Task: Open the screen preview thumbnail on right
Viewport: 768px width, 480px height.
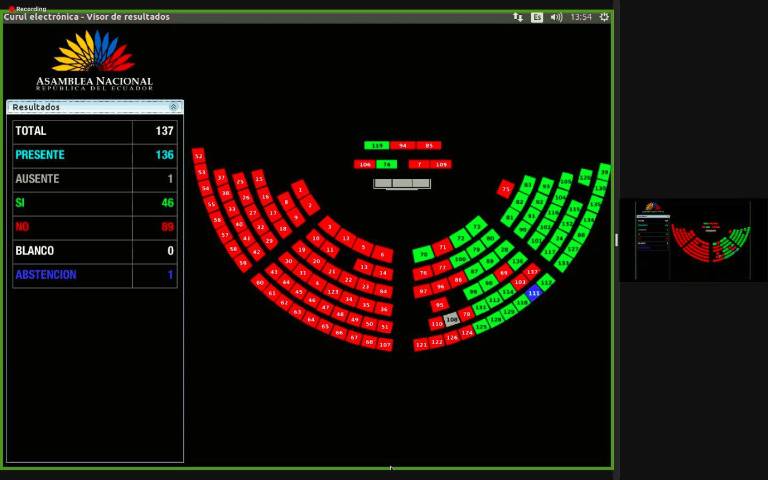Action: (x=693, y=240)
